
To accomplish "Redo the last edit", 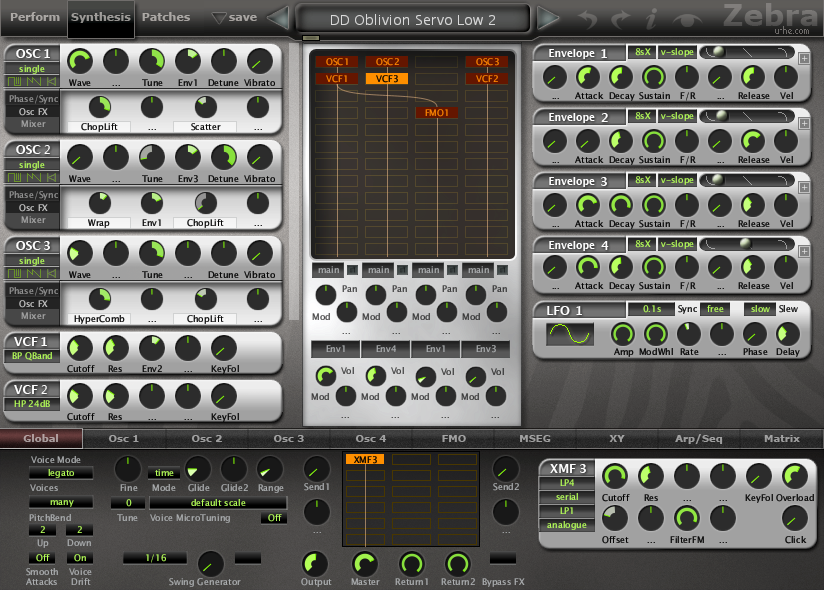I will click(x=620, y=19).
